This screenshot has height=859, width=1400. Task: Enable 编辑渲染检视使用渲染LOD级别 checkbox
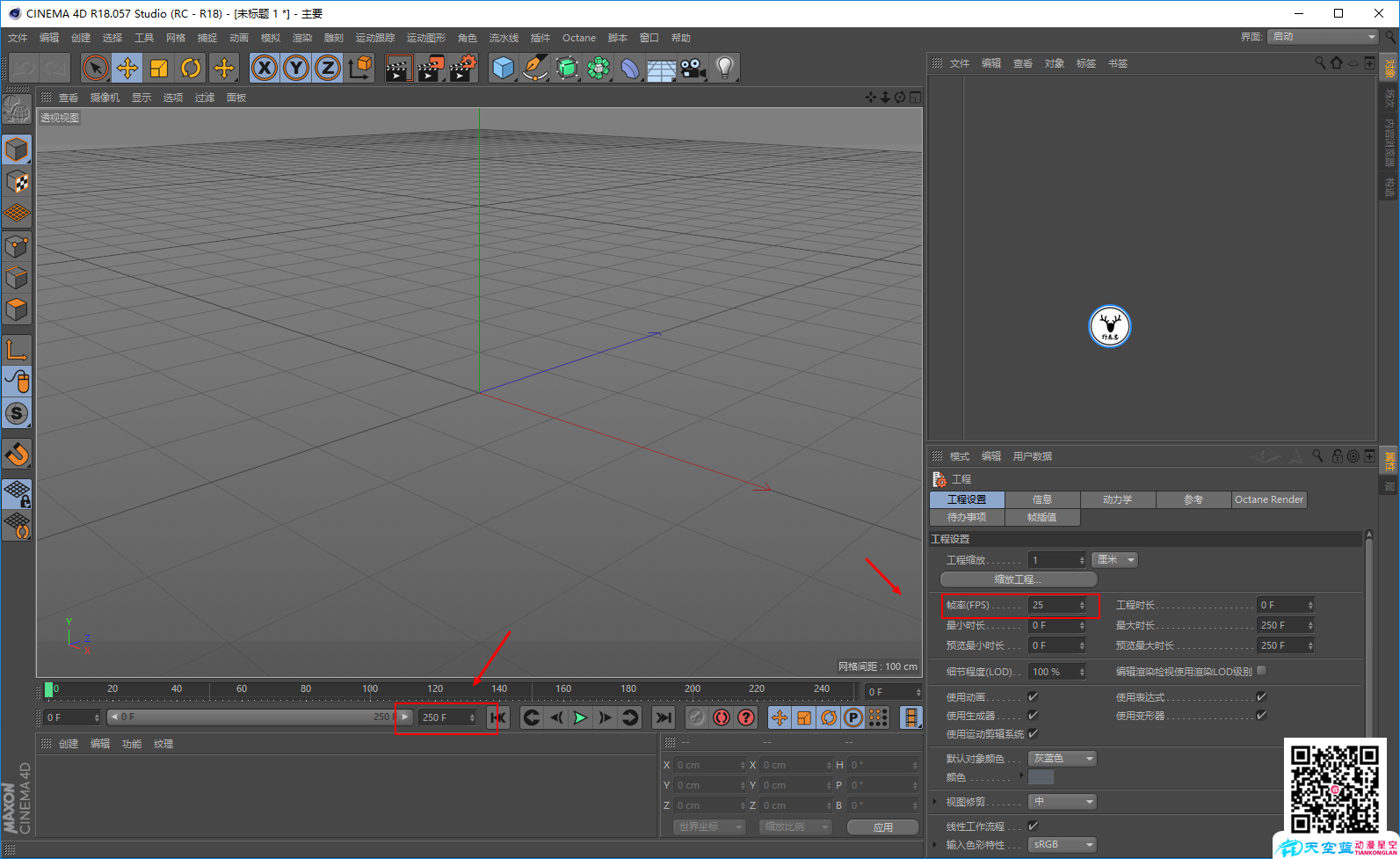click(x=1261, y=671)
